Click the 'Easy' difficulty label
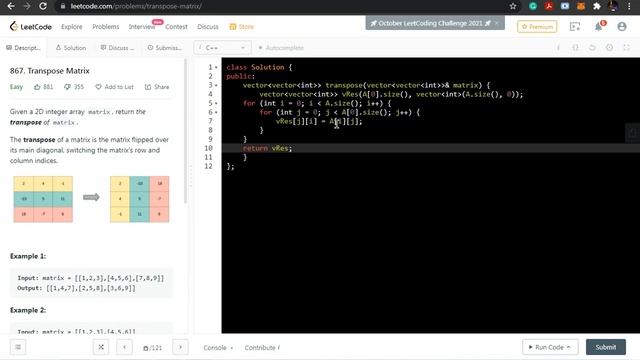 point(16,87)
